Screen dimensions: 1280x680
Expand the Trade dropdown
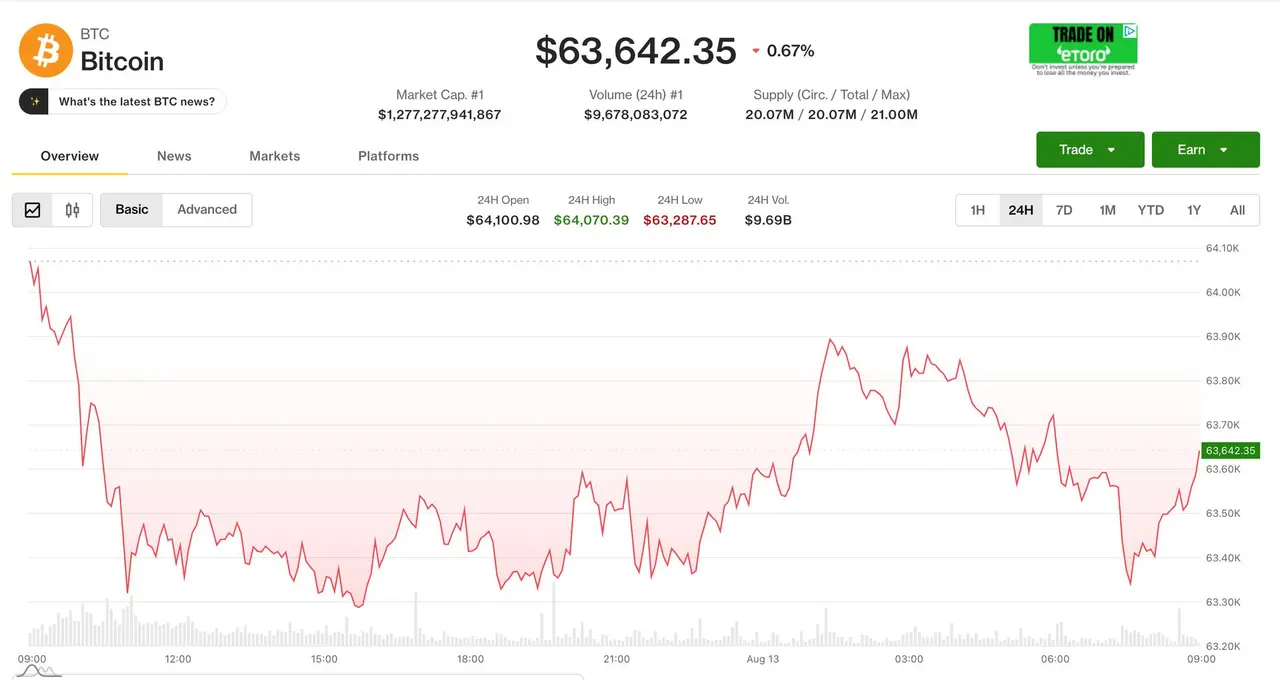tap(1090, 150)
